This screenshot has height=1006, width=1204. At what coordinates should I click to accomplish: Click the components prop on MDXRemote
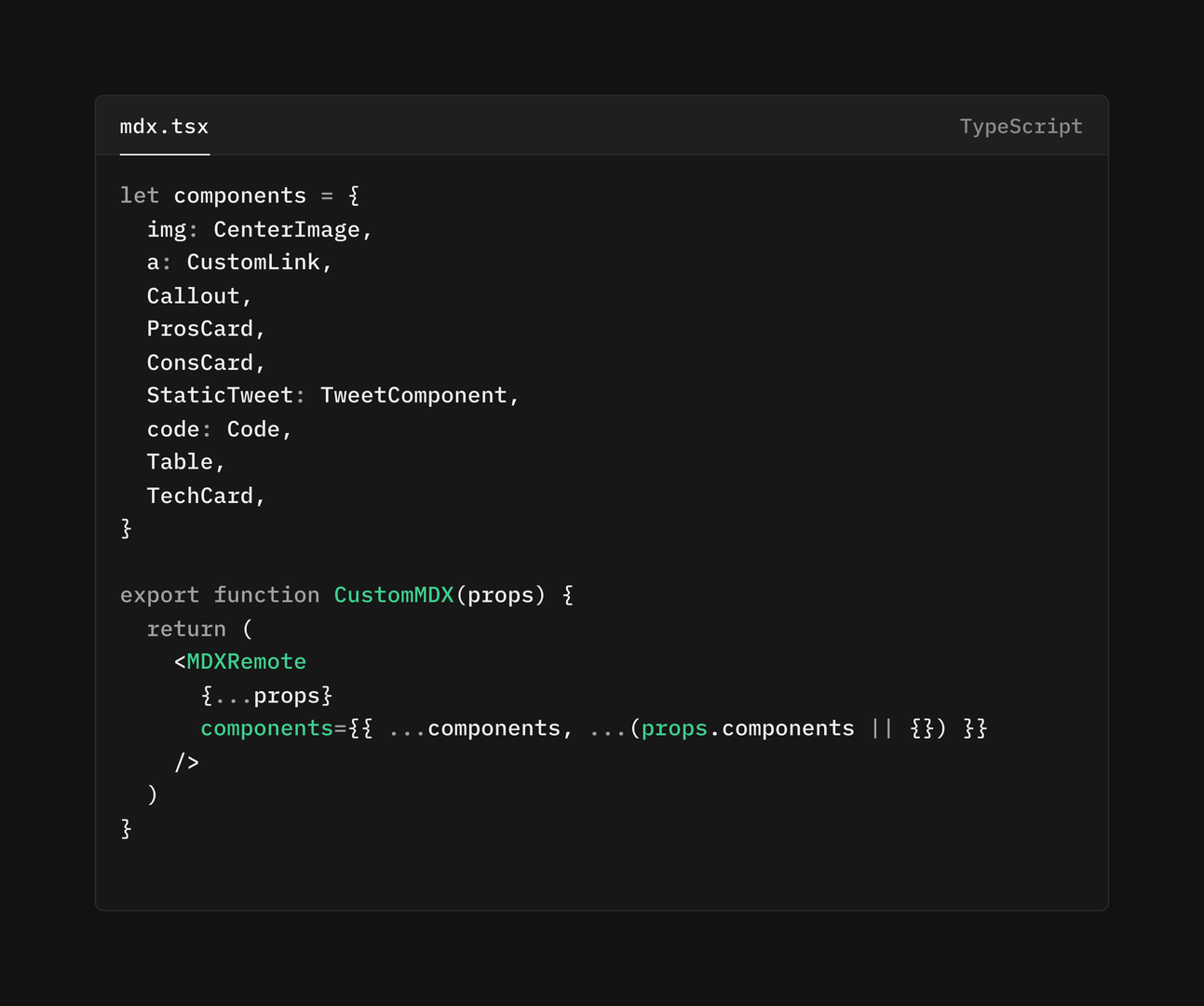click(x=267, y=727)
